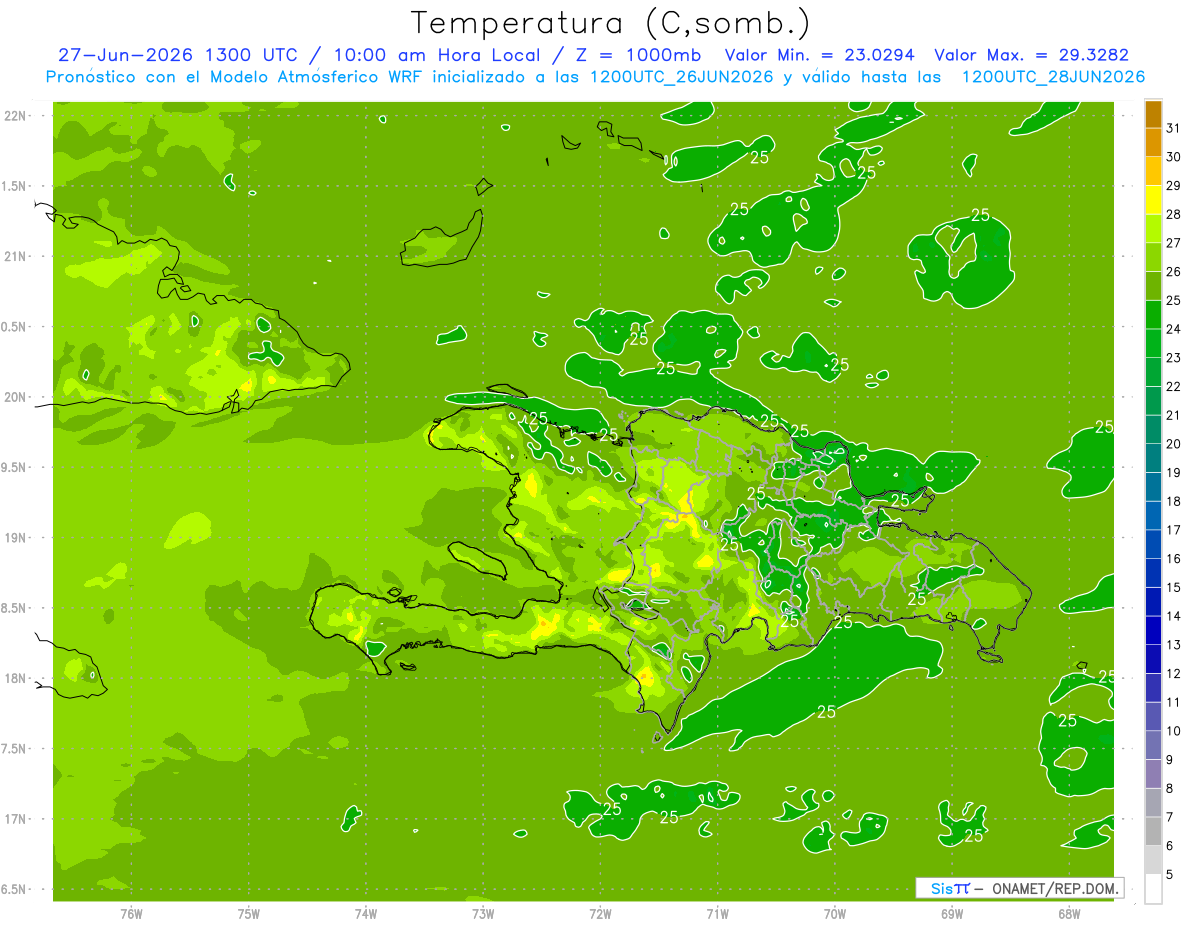1200x927 pixels.
Task: Pick the orange colorbar segment between 30 and 31
Action: point(1153,142)
